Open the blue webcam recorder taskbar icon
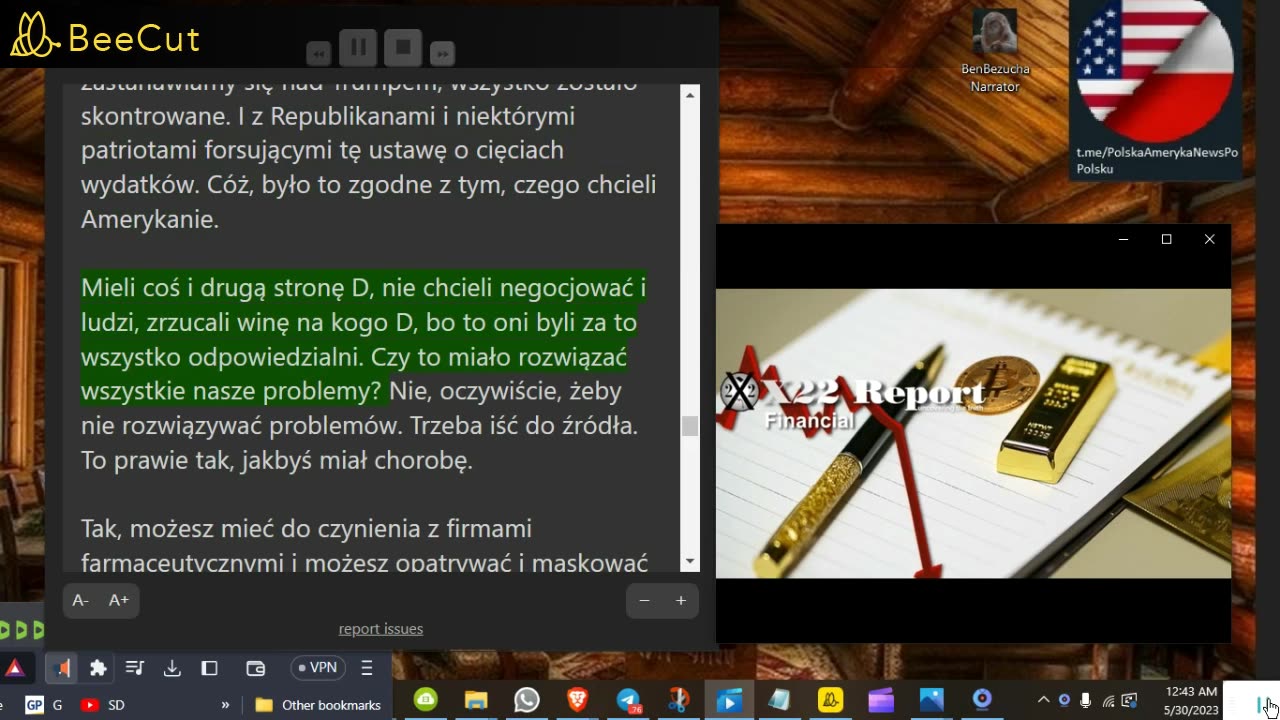The height and width of the screenshot is (720, 1280). pyautogui.click(x=982, y=700)
